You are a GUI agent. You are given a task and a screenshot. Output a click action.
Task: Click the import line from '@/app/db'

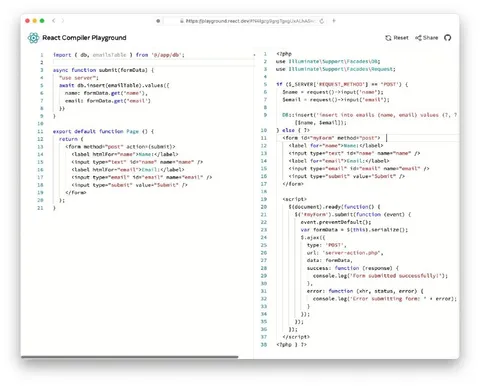point(119,55)
